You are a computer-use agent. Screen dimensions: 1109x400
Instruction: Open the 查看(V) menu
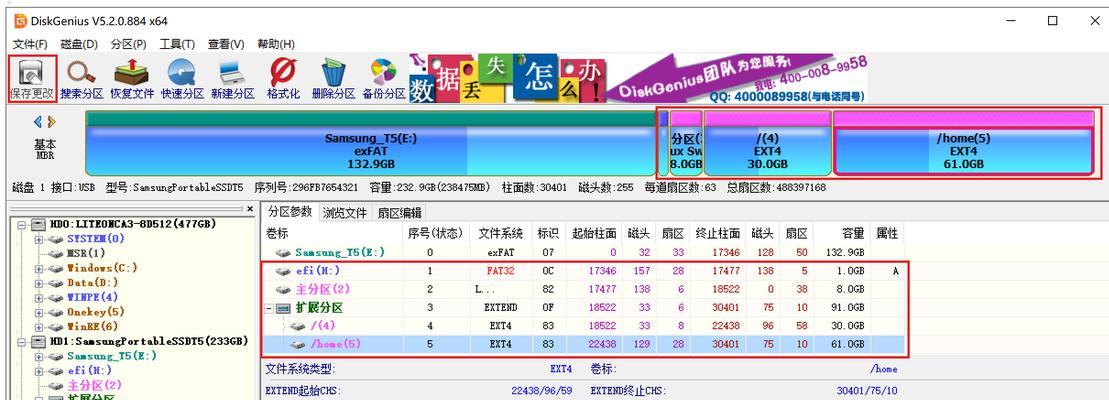(226, 44)
